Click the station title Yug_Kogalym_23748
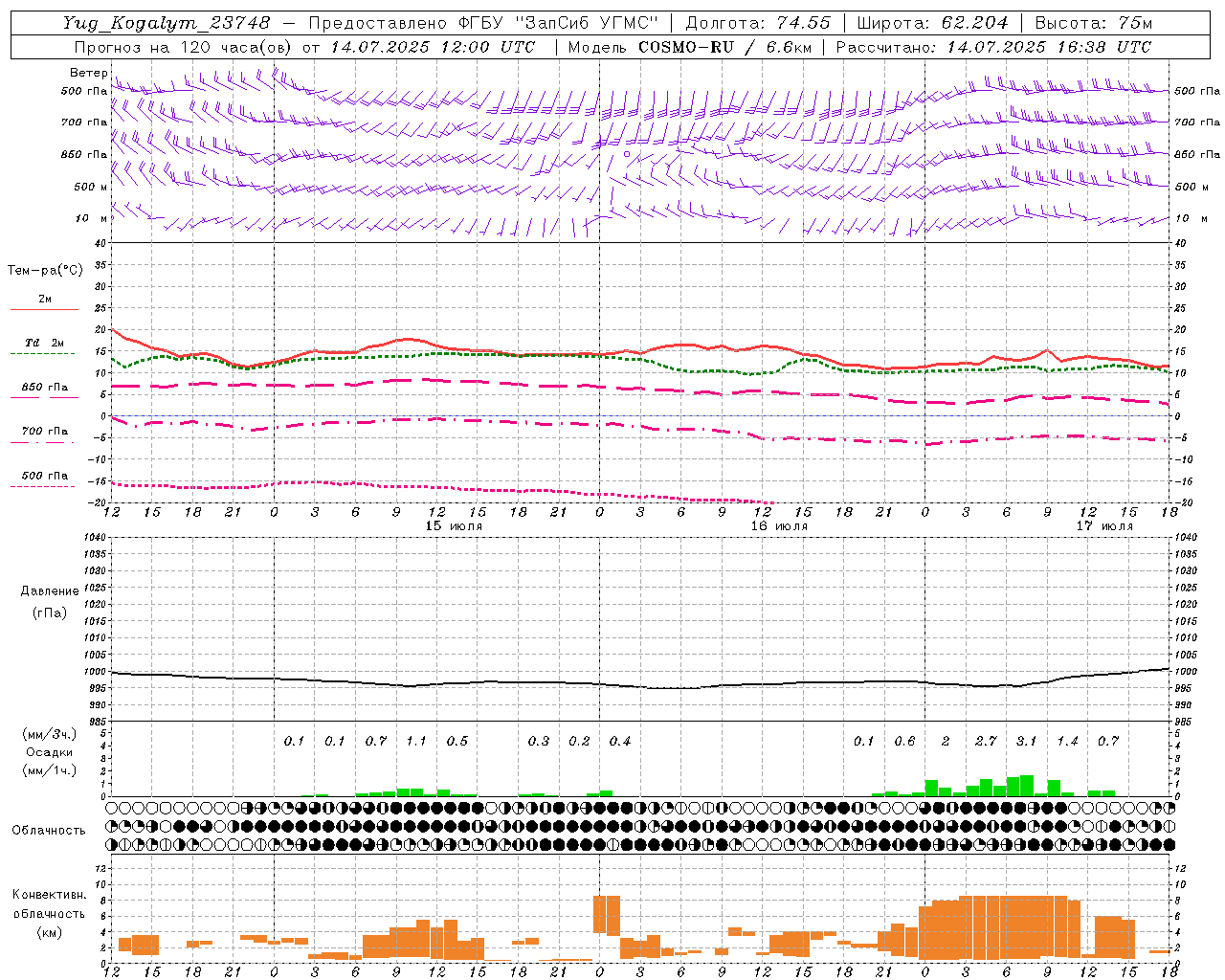Screen dimensions: 1225x980 click(167, 23)
